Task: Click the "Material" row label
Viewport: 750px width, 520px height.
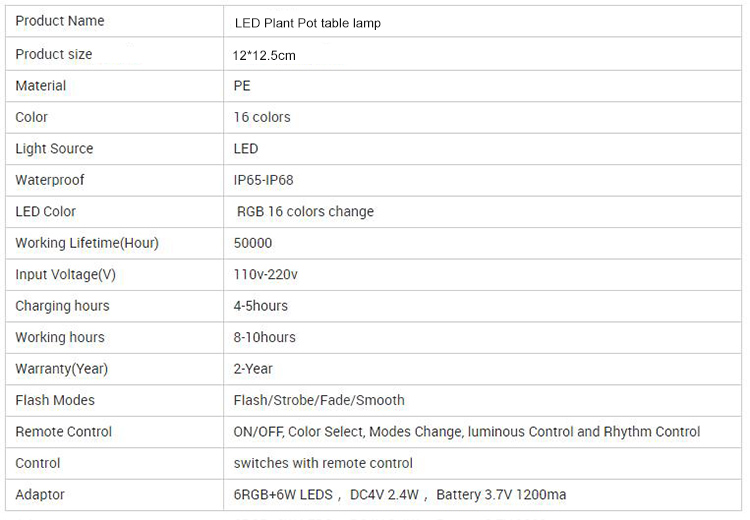Action: click(x=41, y=86)
